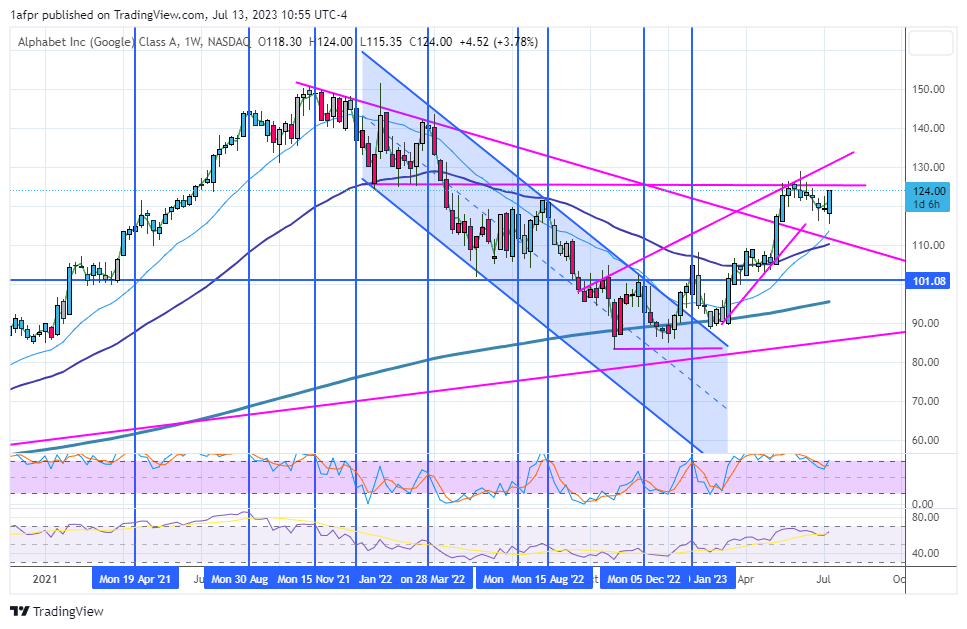
Task: Click the low value L115.35
Action: pos(381,42)
